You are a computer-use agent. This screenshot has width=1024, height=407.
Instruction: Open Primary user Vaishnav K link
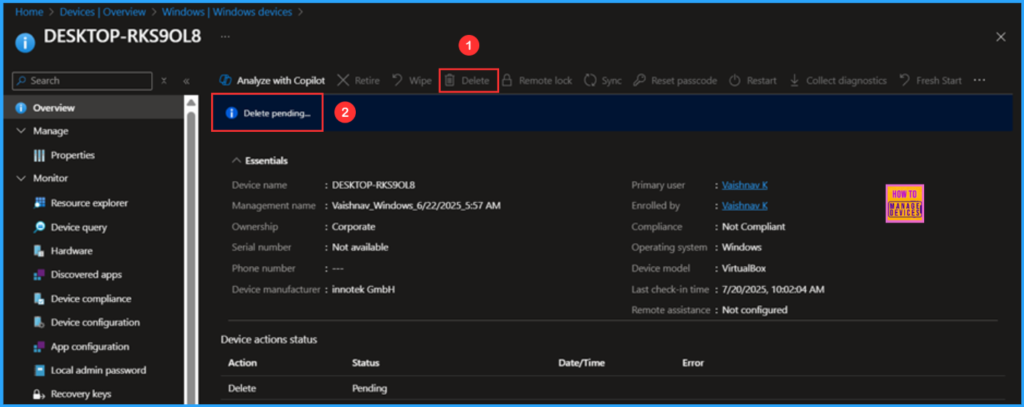744,185
